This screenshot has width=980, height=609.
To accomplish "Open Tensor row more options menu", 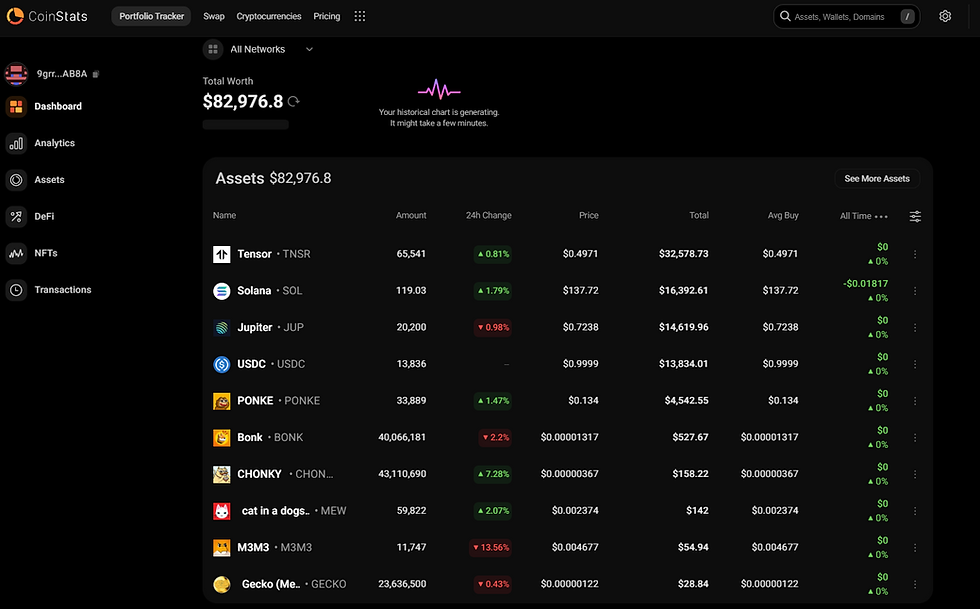I will [915, 254].
